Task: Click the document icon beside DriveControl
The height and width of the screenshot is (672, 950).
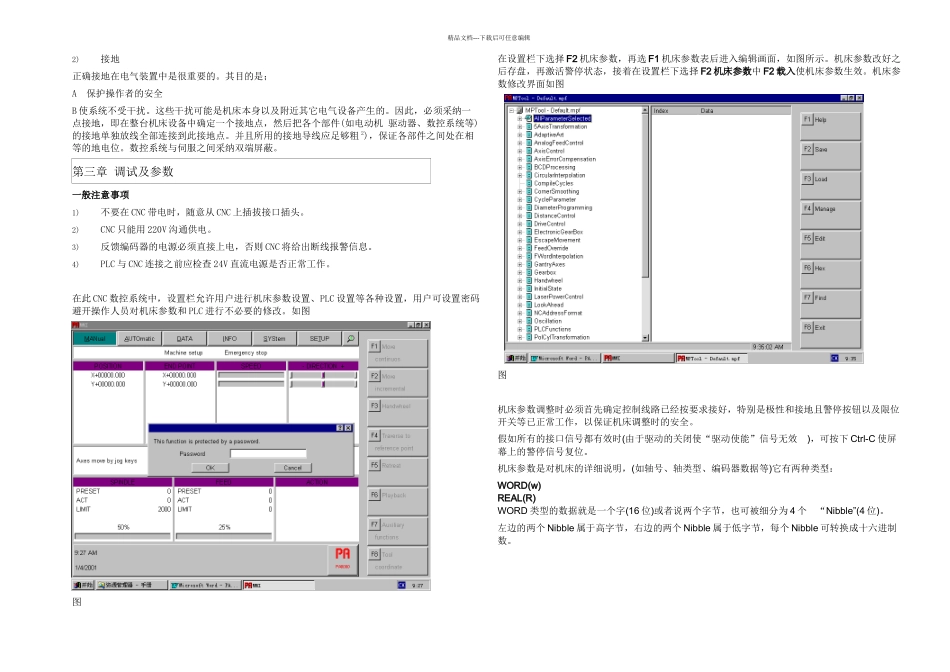Action: point(529,224)
